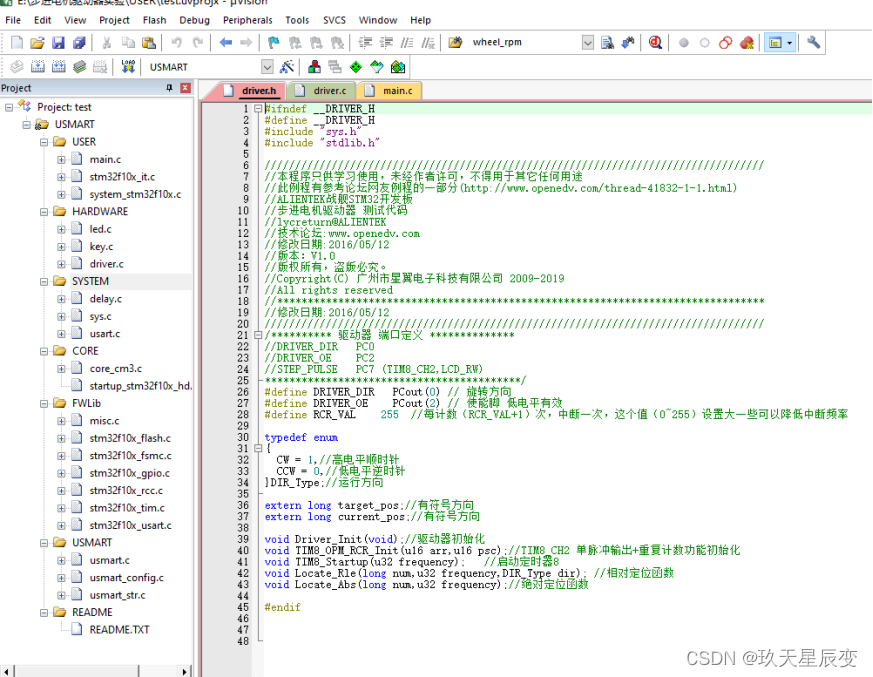Open the Peripherals menu

(247, 19)
